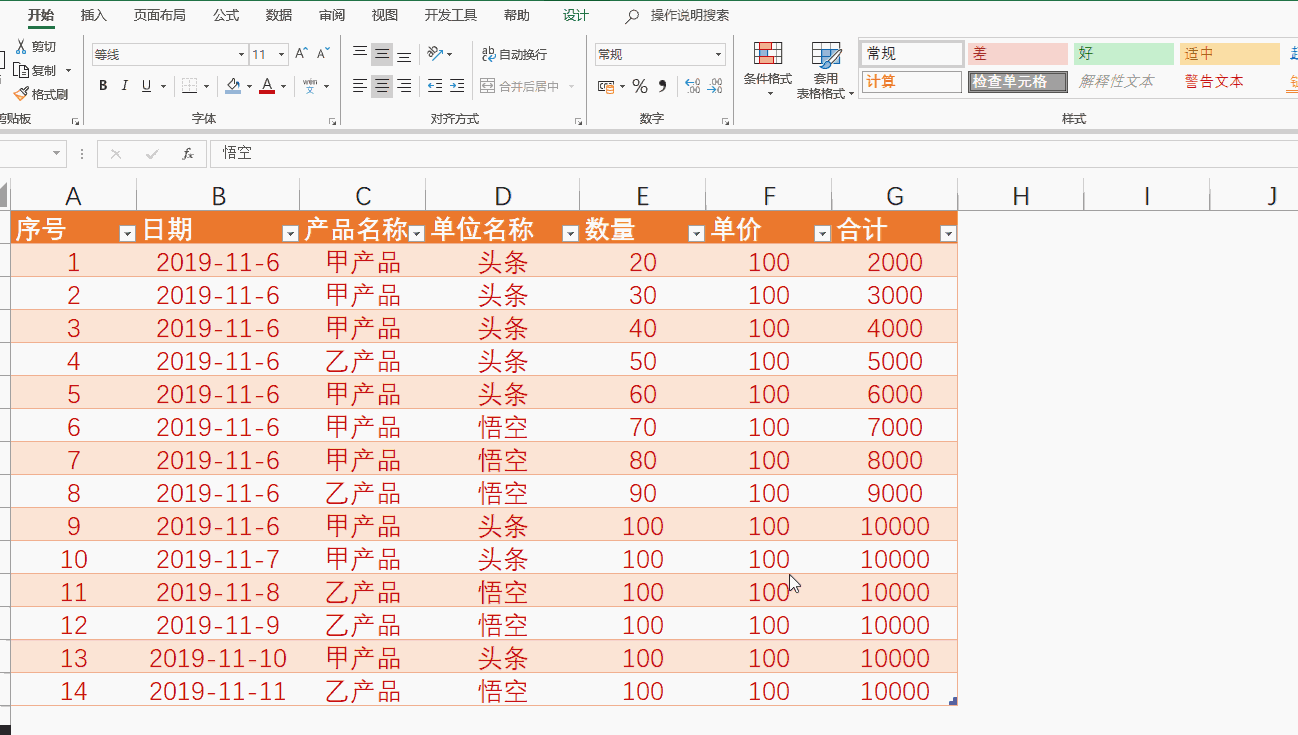Screen dimensions: 1298x735
Task: Expand the Name Box dropdown arrow
Action: [x=55, y=154]
